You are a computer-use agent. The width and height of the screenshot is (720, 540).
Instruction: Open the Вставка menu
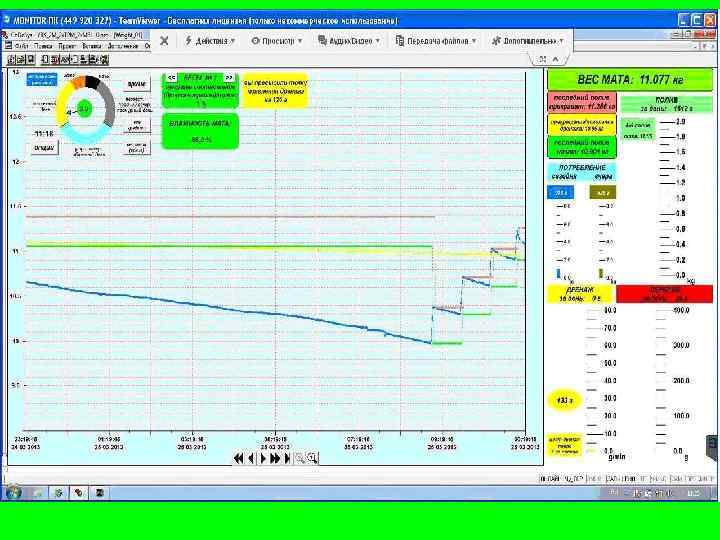tap(91, 46)
